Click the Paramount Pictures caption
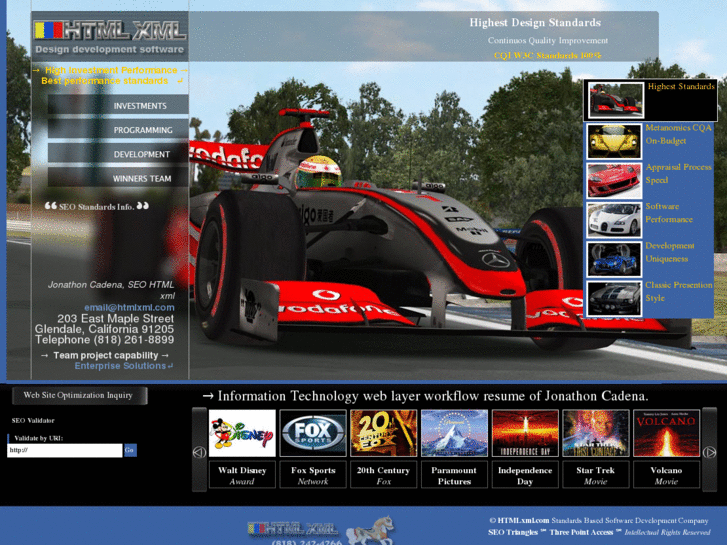 (454, 475)
